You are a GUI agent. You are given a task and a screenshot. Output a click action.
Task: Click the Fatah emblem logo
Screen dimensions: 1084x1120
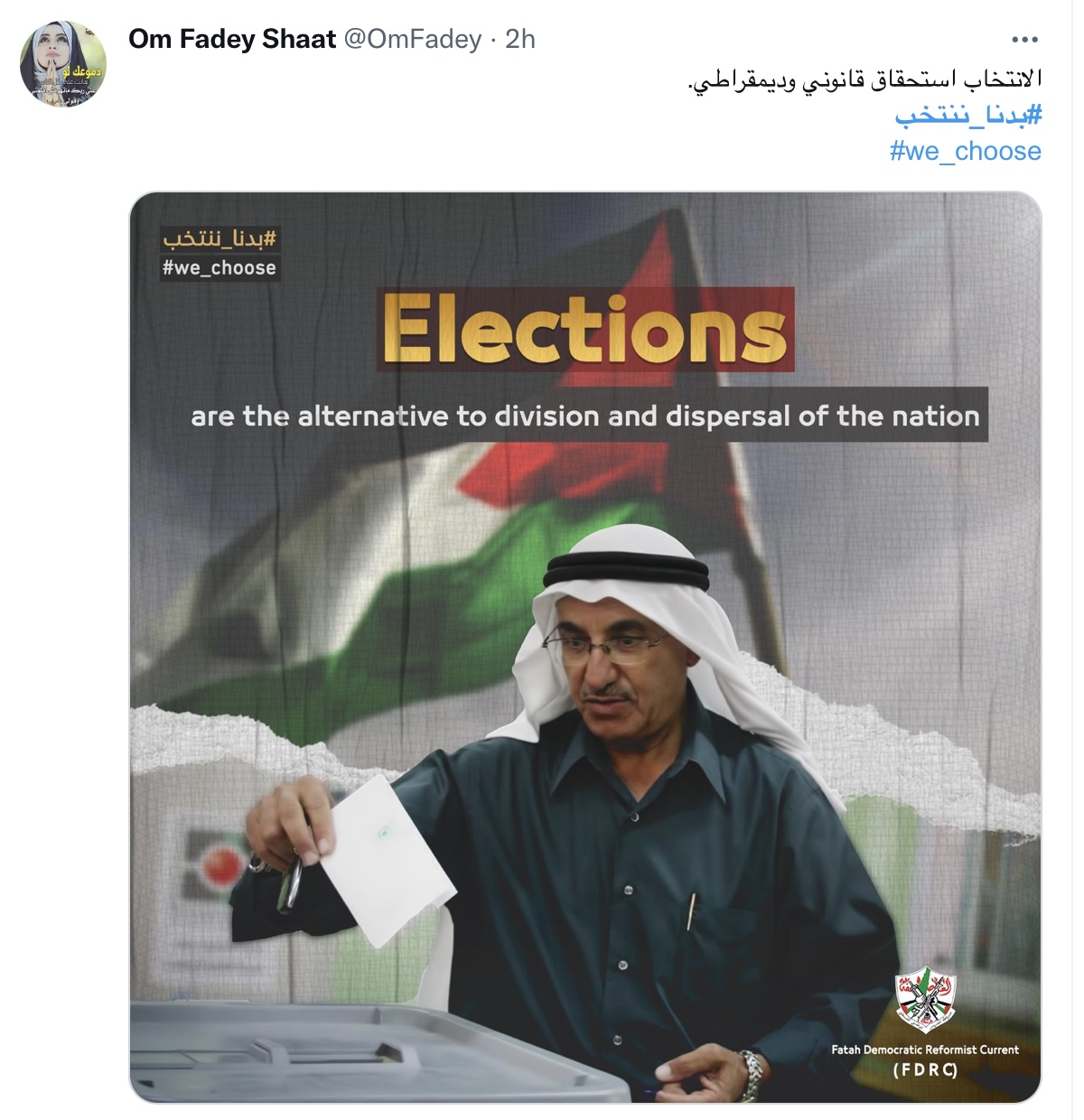pos(925,1000)
